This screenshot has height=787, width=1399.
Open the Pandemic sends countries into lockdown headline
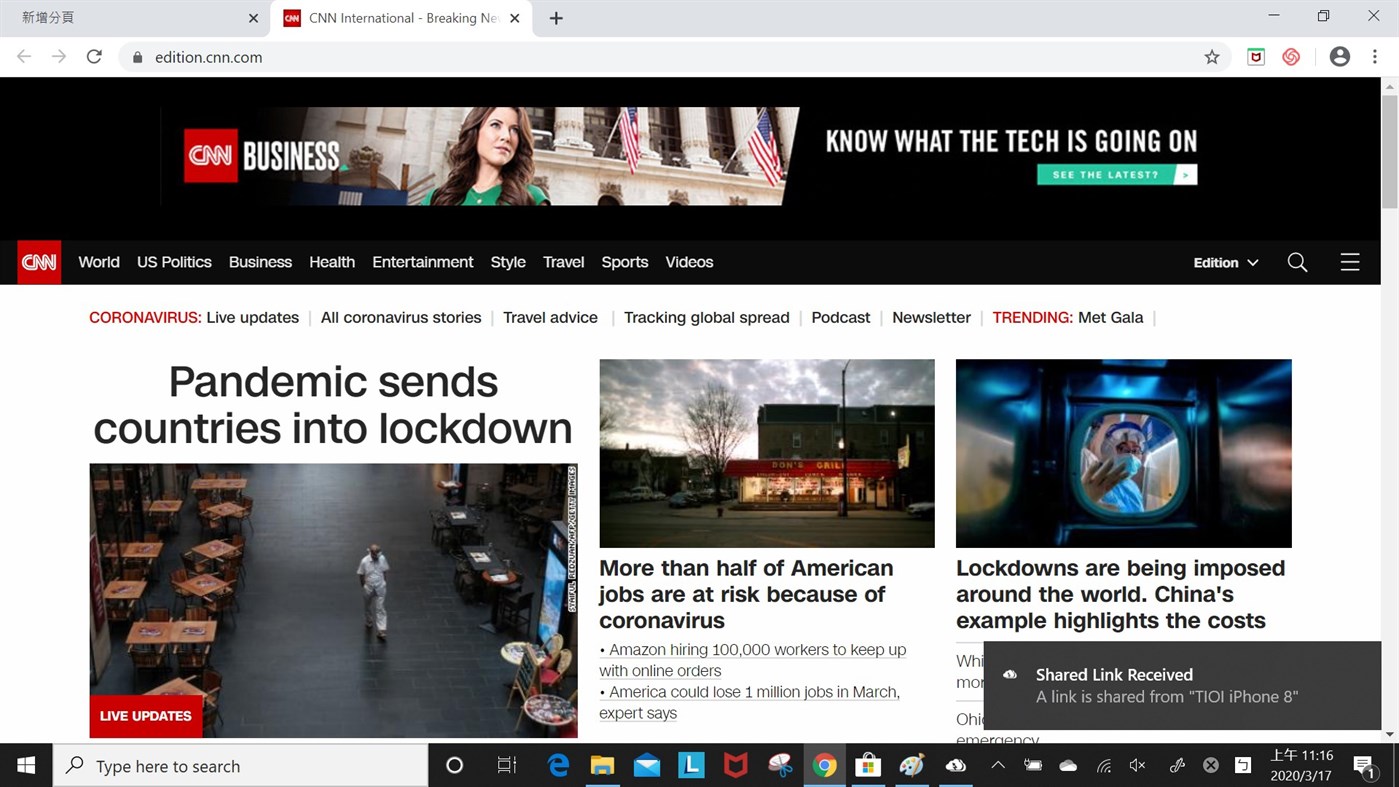click(333, 405)
